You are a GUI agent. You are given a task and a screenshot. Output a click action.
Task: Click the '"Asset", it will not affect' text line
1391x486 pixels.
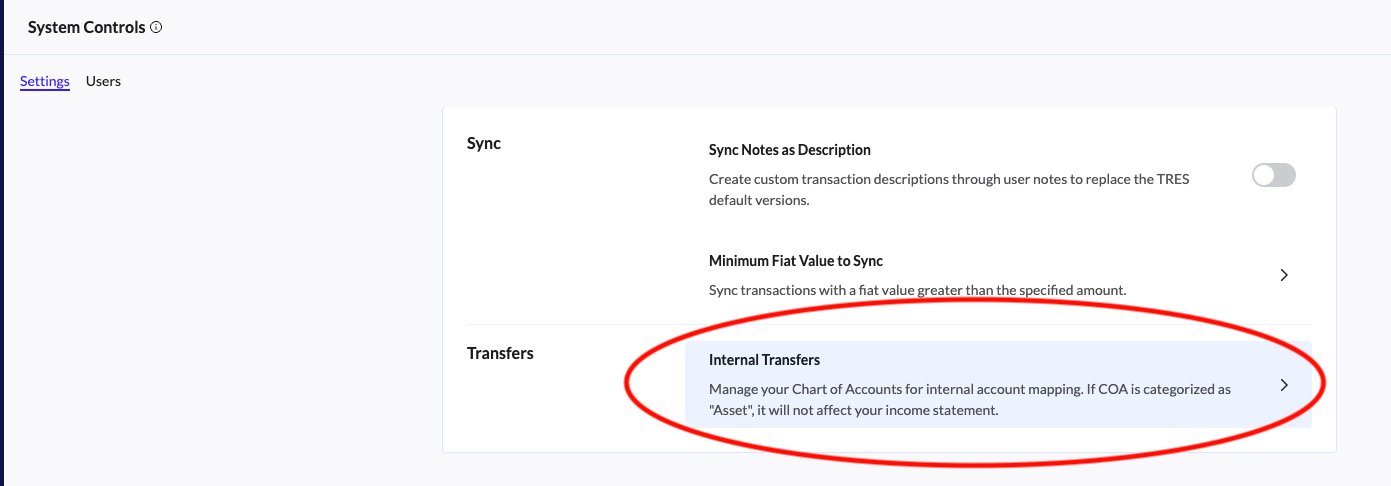pyautogui.click(x=853, y=410)
